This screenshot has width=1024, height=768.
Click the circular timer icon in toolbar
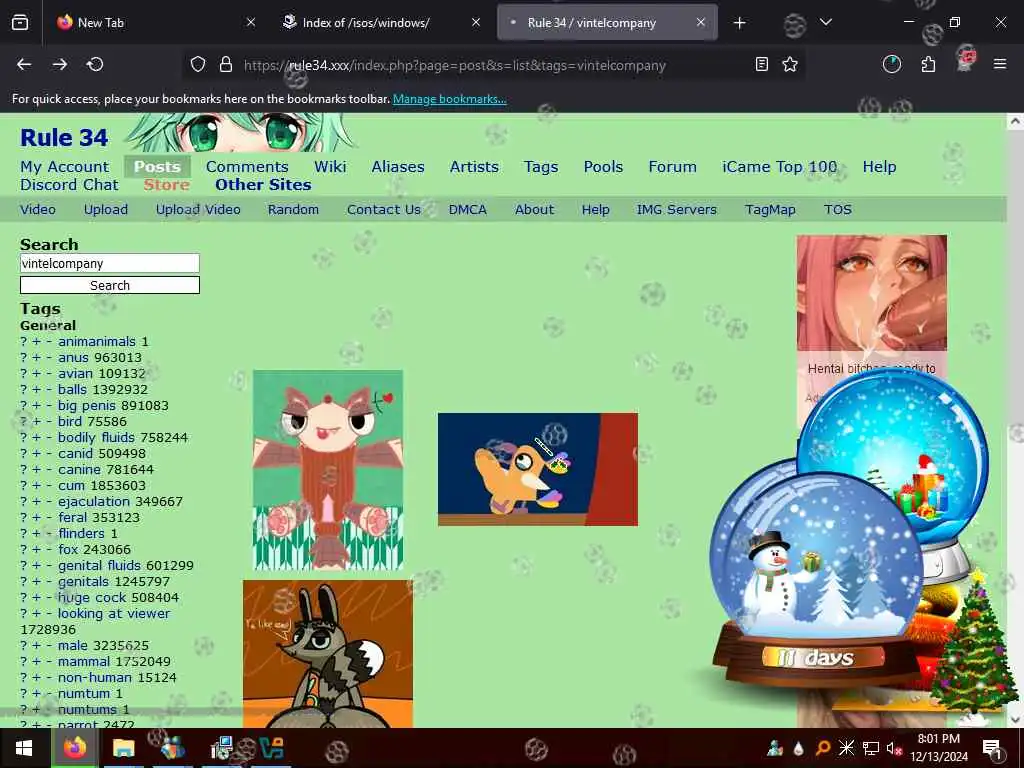coord(891,64)
